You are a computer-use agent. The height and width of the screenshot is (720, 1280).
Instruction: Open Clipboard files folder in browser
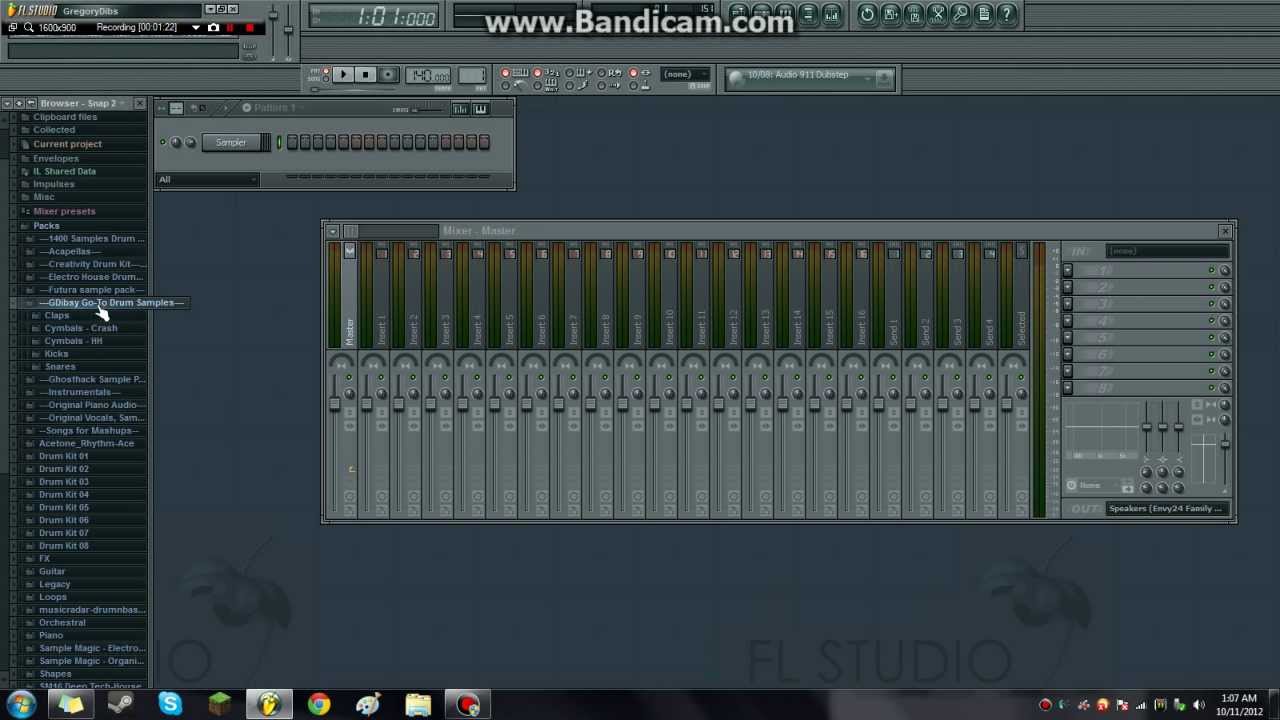[65, 117]
